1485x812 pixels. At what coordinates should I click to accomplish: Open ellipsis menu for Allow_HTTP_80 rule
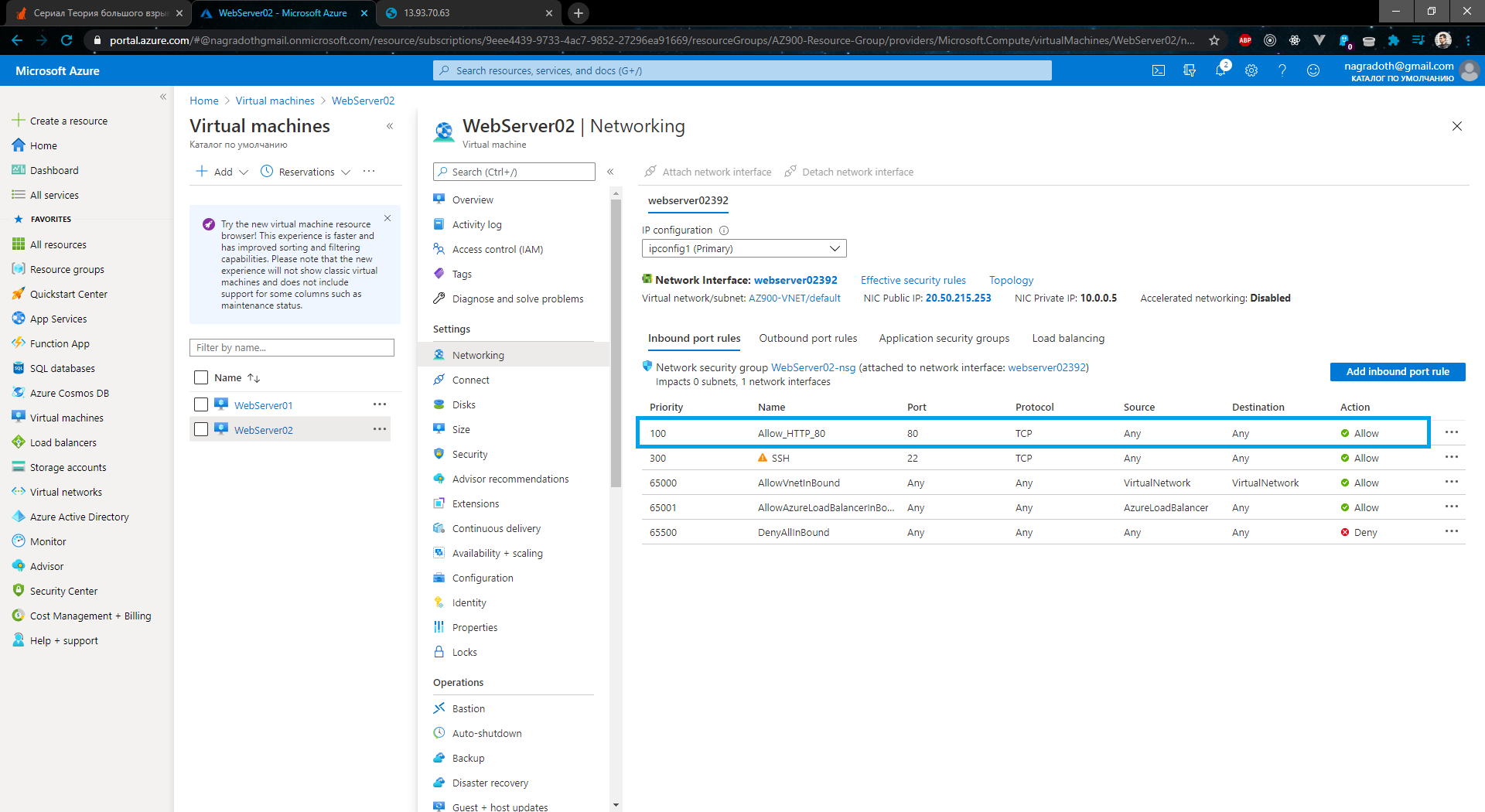(1452, 432)
